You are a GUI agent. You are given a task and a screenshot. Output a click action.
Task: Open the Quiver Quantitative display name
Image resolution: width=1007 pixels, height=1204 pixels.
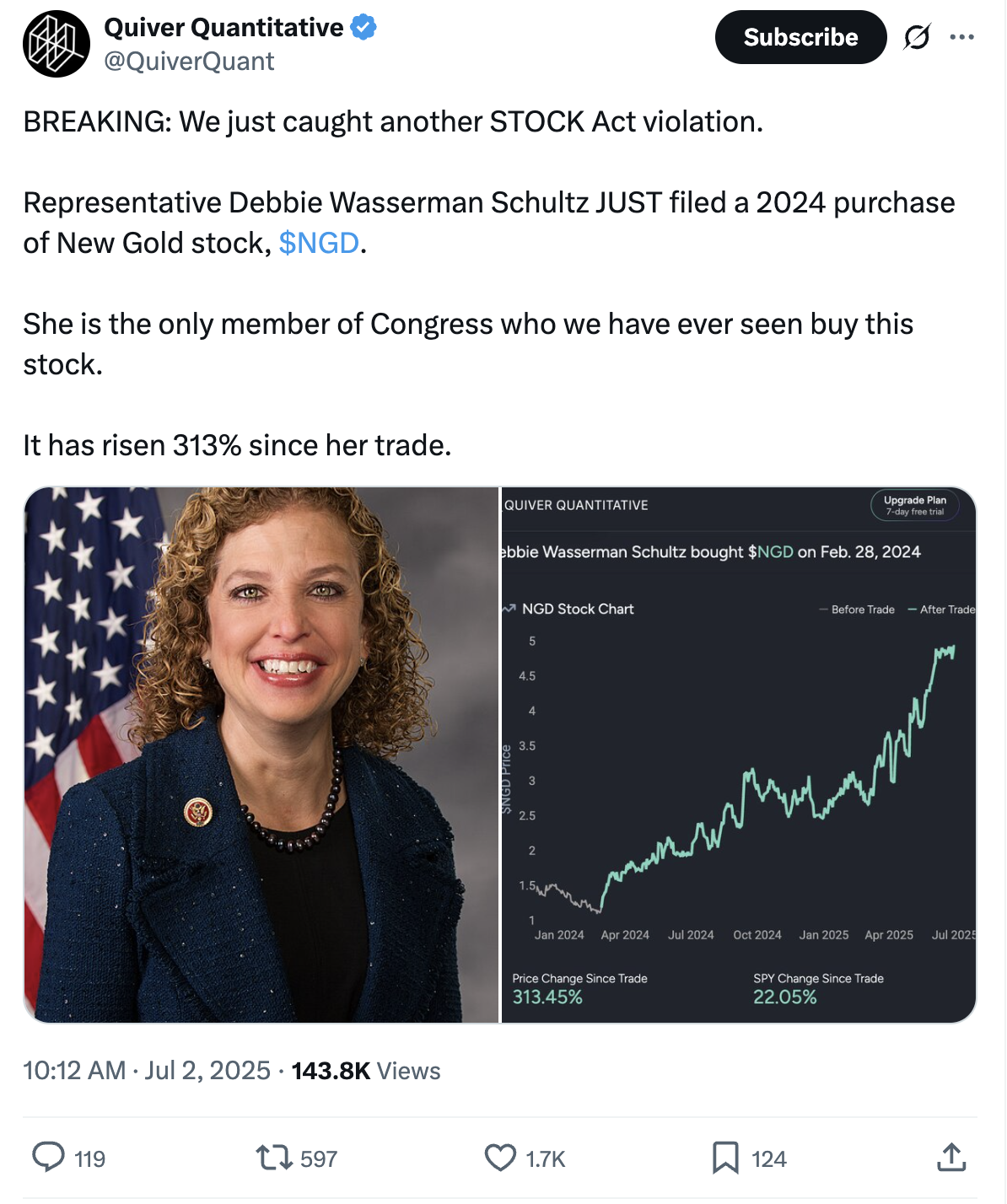tap(223, 27)
